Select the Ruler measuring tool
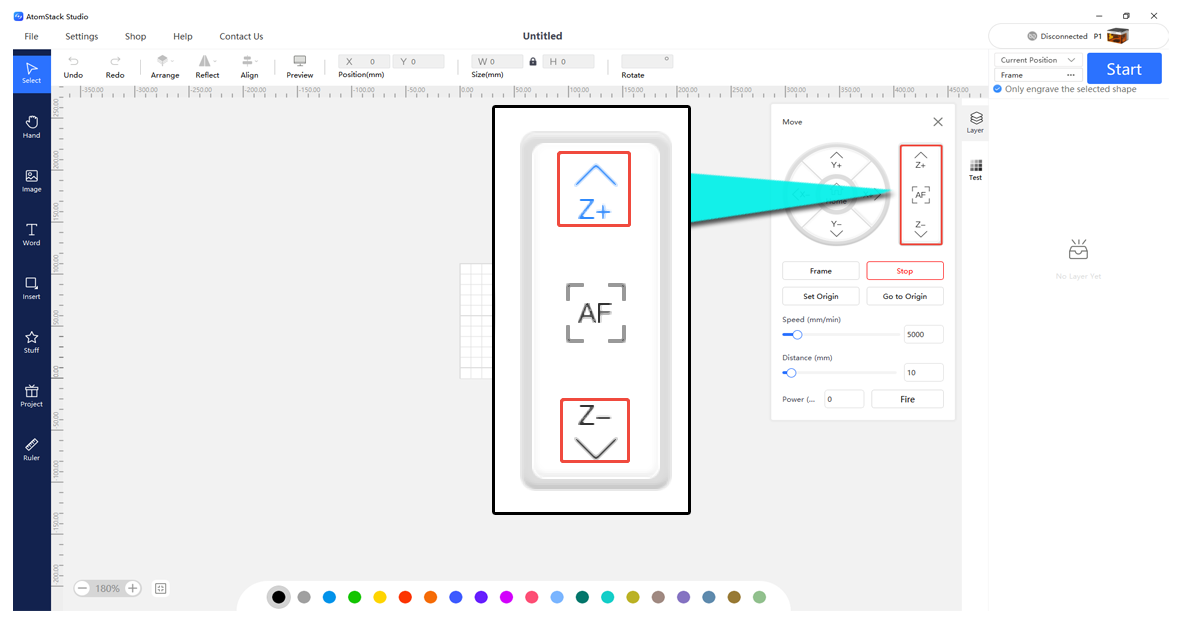The image size is (1183, 627). pyautogui.click(x=32, y=449)
